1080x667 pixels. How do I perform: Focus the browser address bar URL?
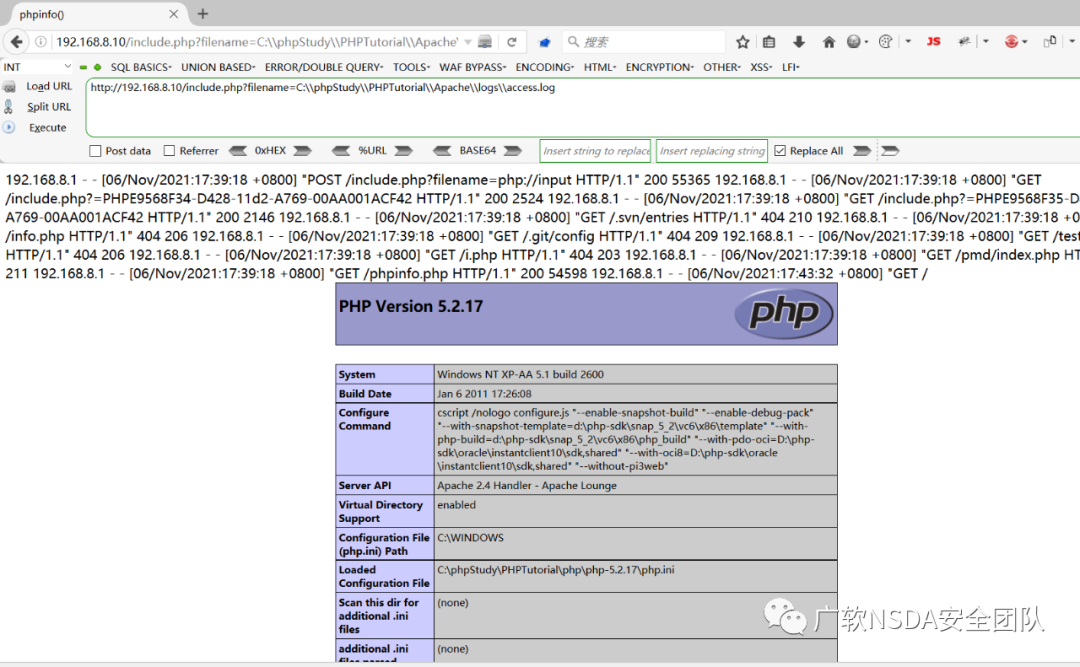(x=257, y=42)
